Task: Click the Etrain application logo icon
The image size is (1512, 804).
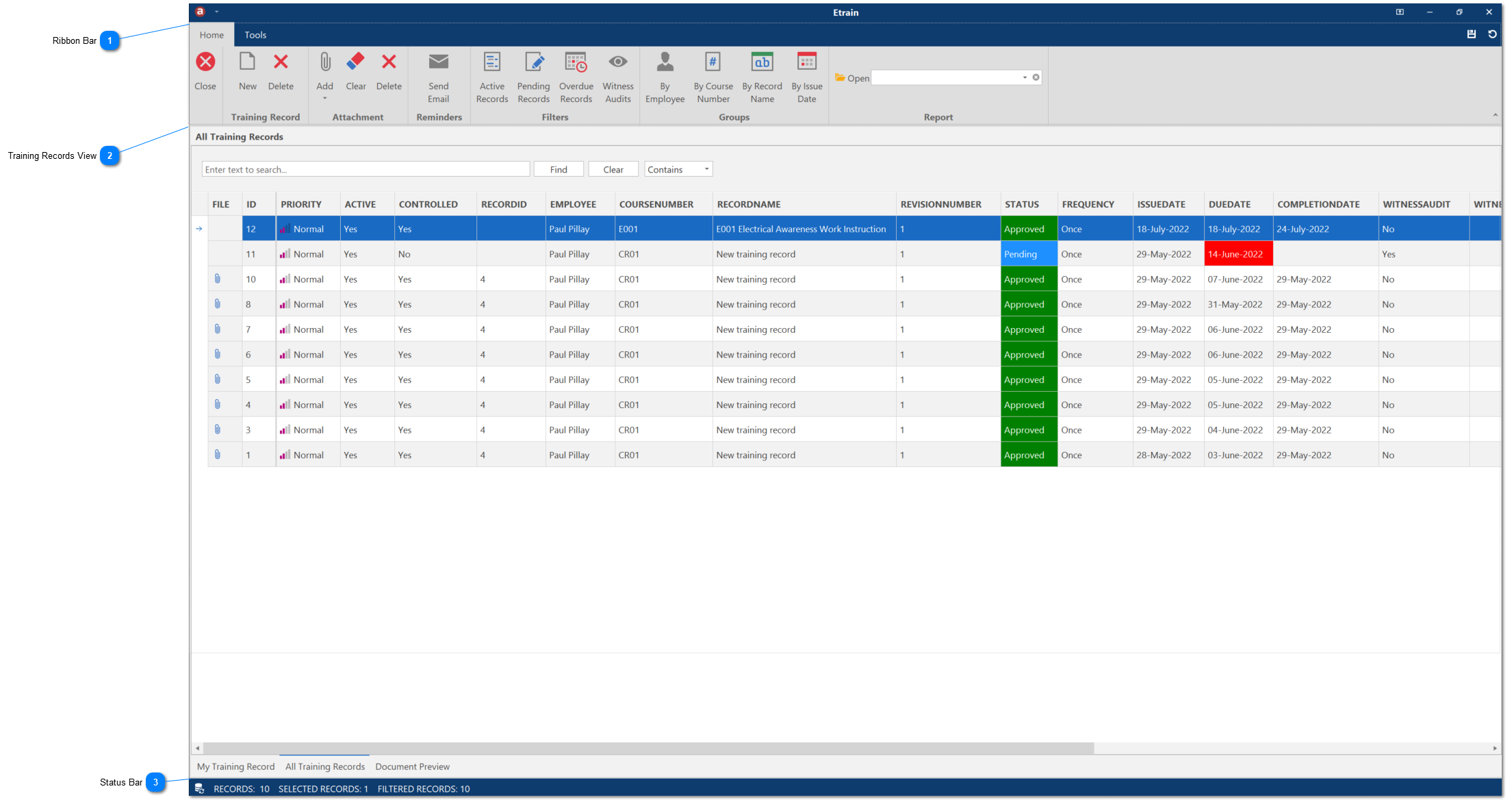Action: [x=200, y=12]
